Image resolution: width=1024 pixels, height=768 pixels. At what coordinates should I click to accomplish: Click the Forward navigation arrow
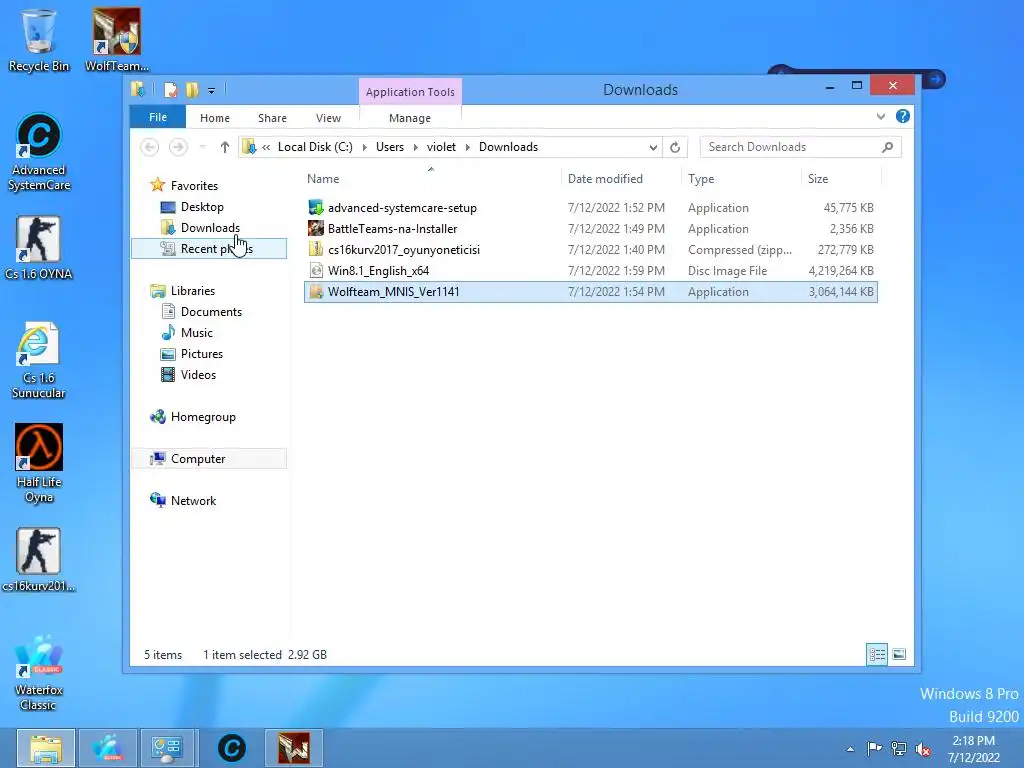(178, 147)
